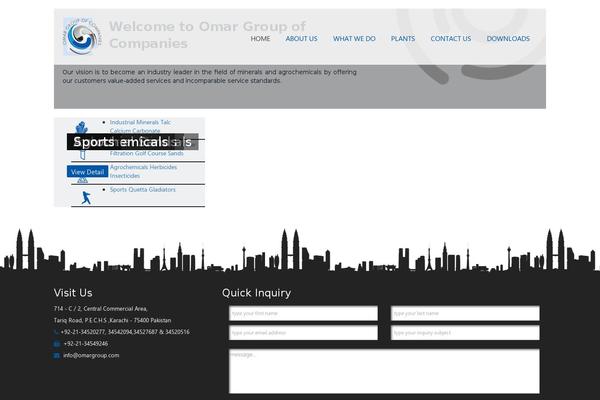Click inside the message text area
600x400 pixels.
384,371
